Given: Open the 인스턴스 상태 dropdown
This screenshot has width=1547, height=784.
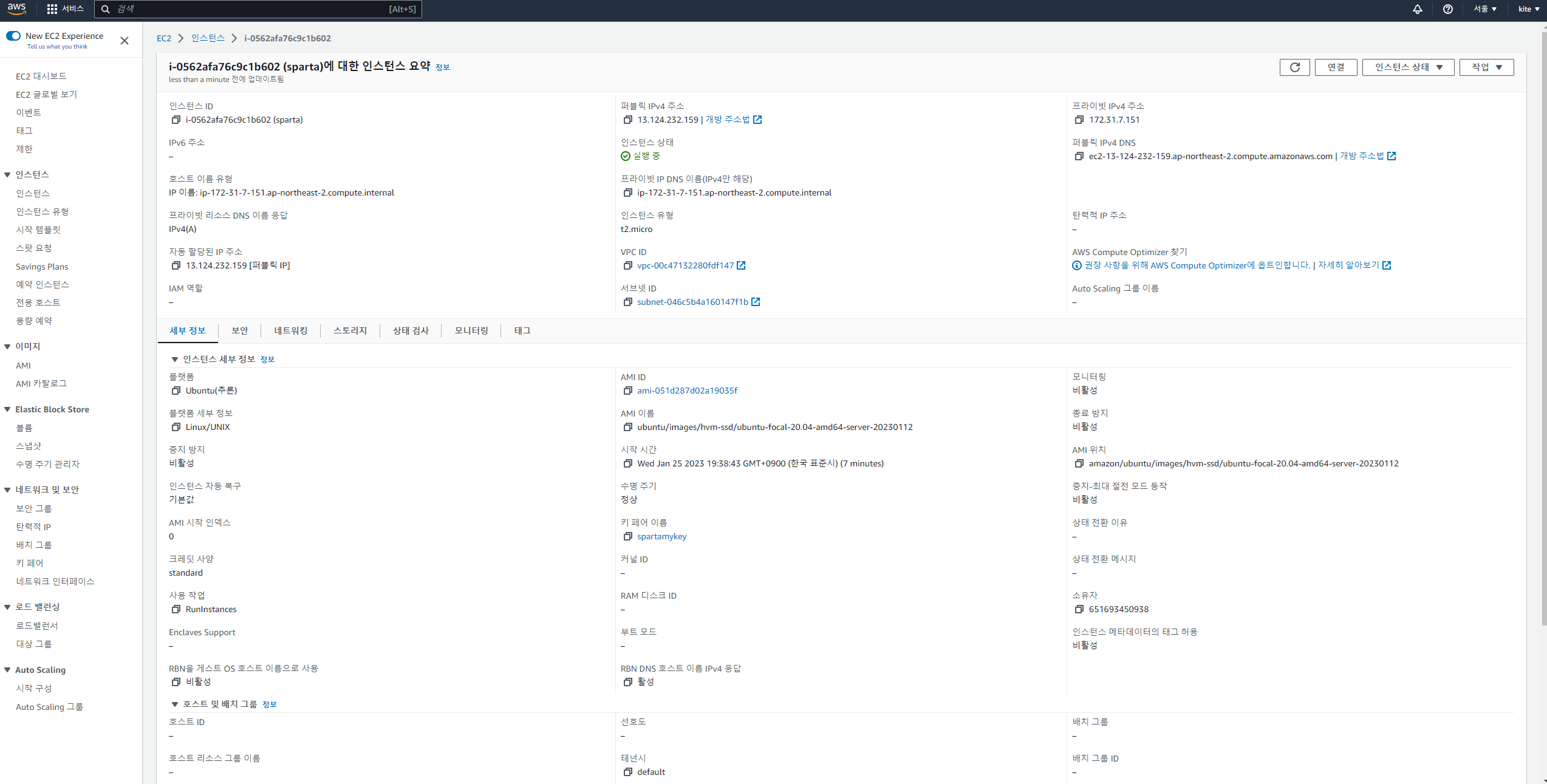Looking at the screenshot, I should coord(1409,67).
